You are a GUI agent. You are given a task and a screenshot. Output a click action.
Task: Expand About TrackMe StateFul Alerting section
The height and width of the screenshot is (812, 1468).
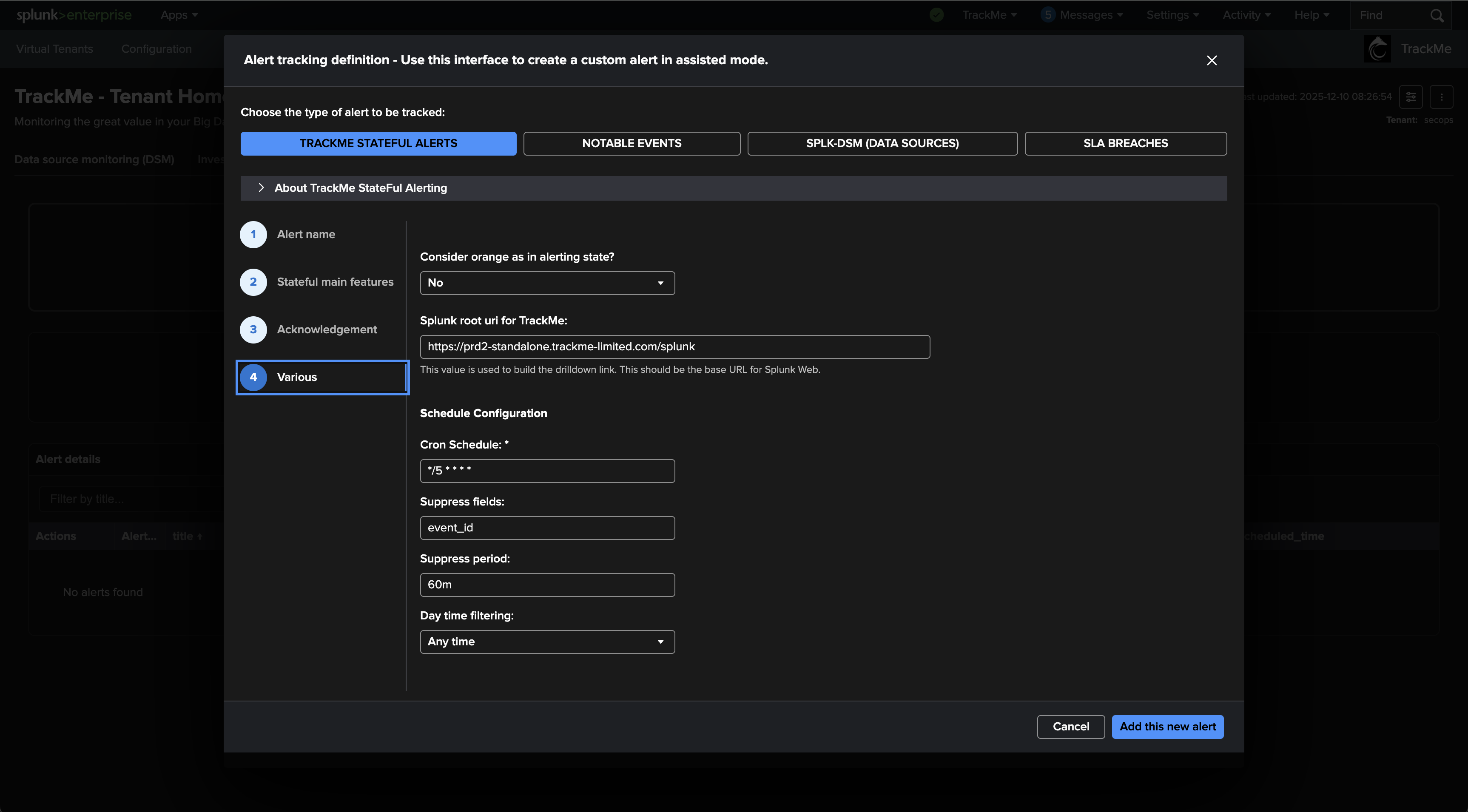click(x=360, y=188)
